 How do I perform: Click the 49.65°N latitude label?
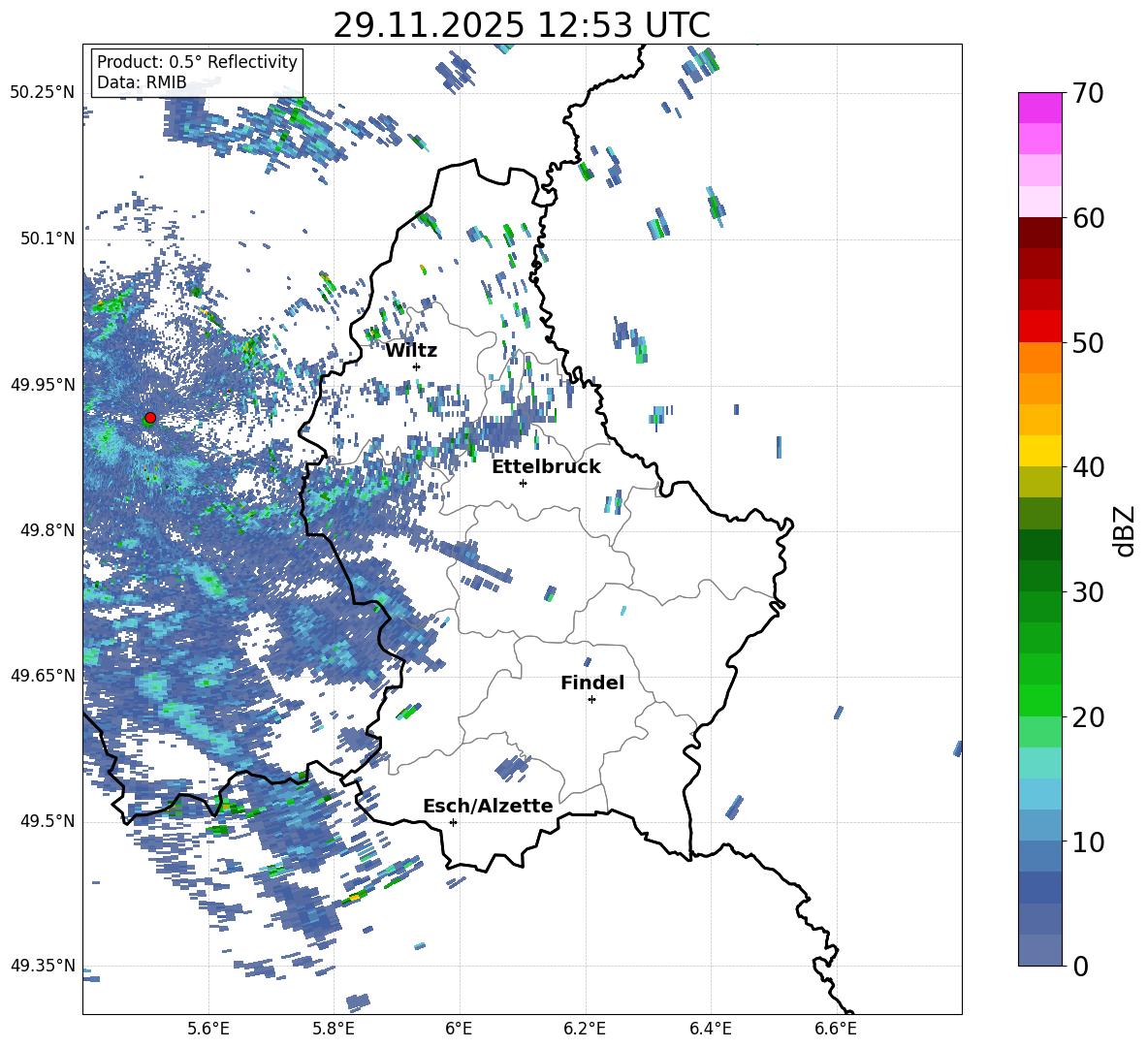coord(43,676)
